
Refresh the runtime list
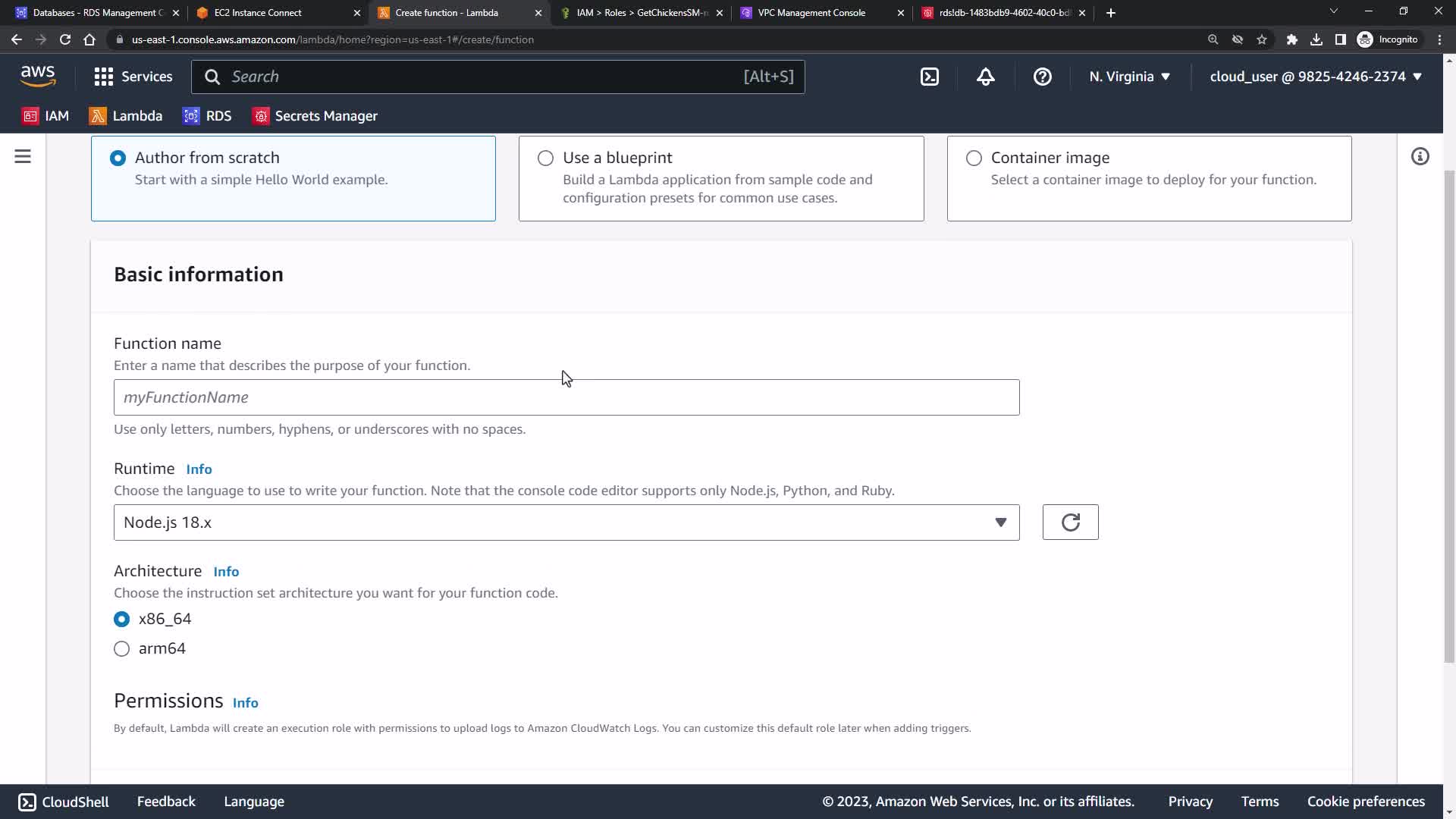(x=1070, y=522)
